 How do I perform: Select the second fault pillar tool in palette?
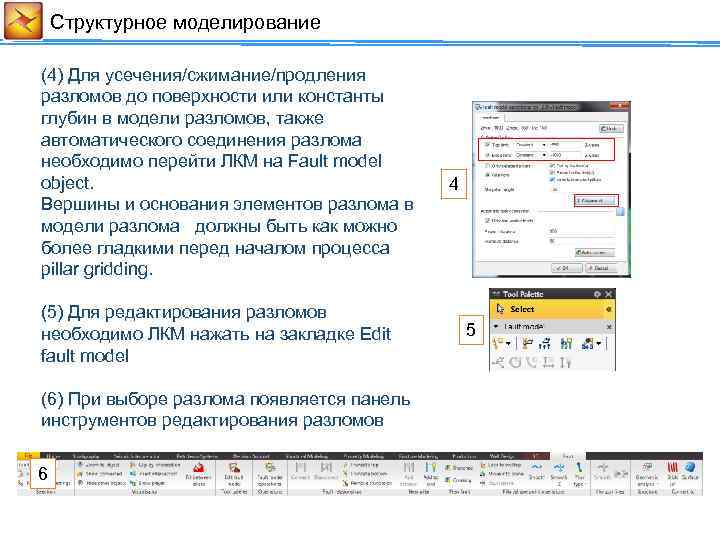coord(528,343)
